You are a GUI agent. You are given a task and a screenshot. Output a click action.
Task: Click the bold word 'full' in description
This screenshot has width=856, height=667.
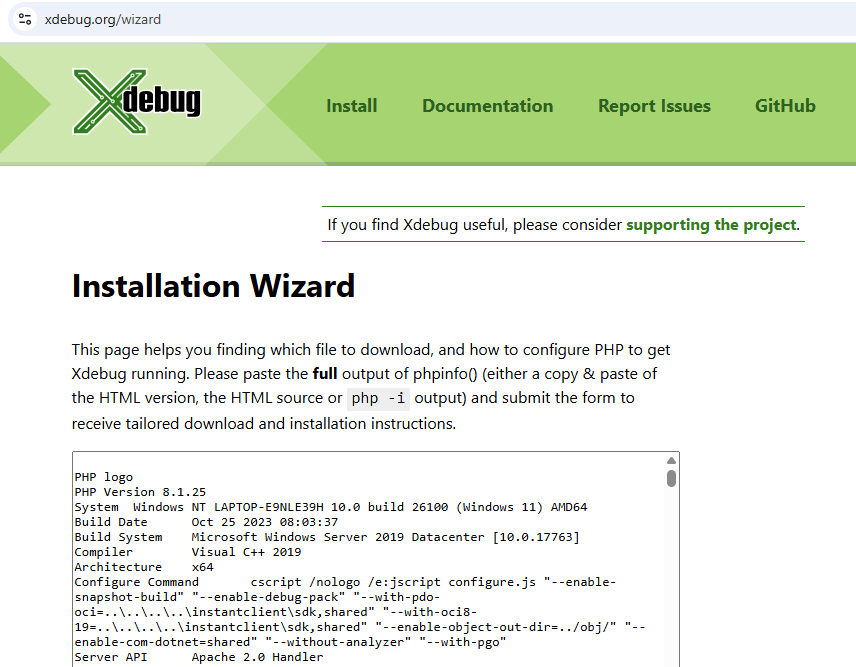(x=325, y=374)
